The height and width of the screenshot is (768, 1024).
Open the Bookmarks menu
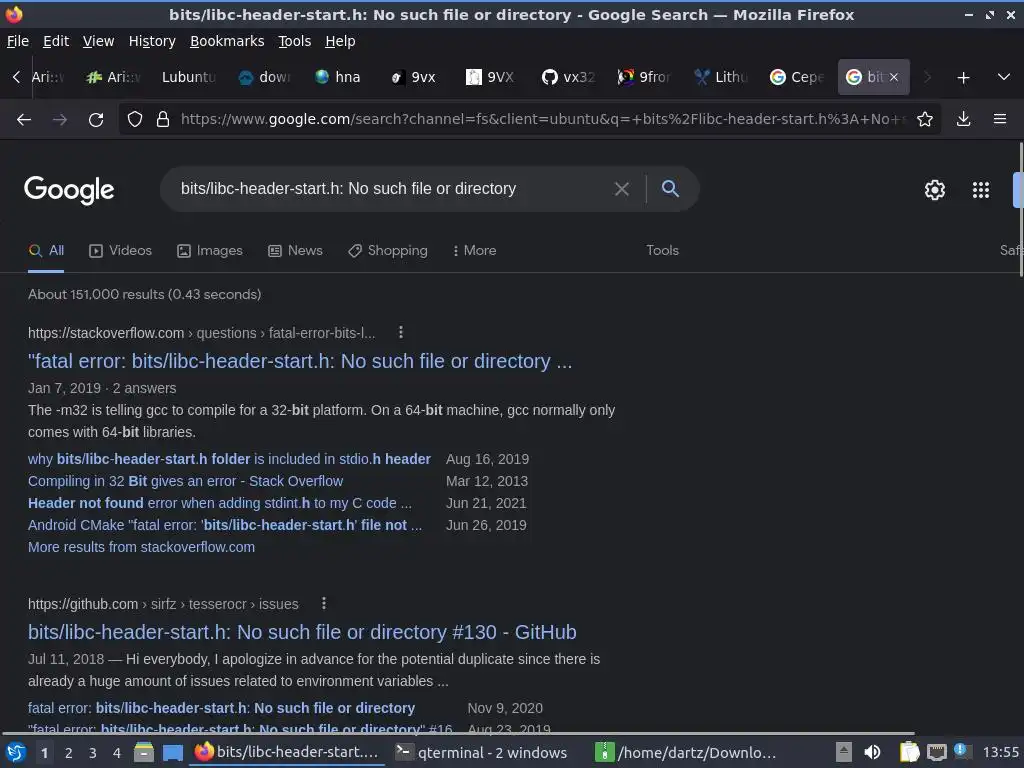click(x=227, y=41)
